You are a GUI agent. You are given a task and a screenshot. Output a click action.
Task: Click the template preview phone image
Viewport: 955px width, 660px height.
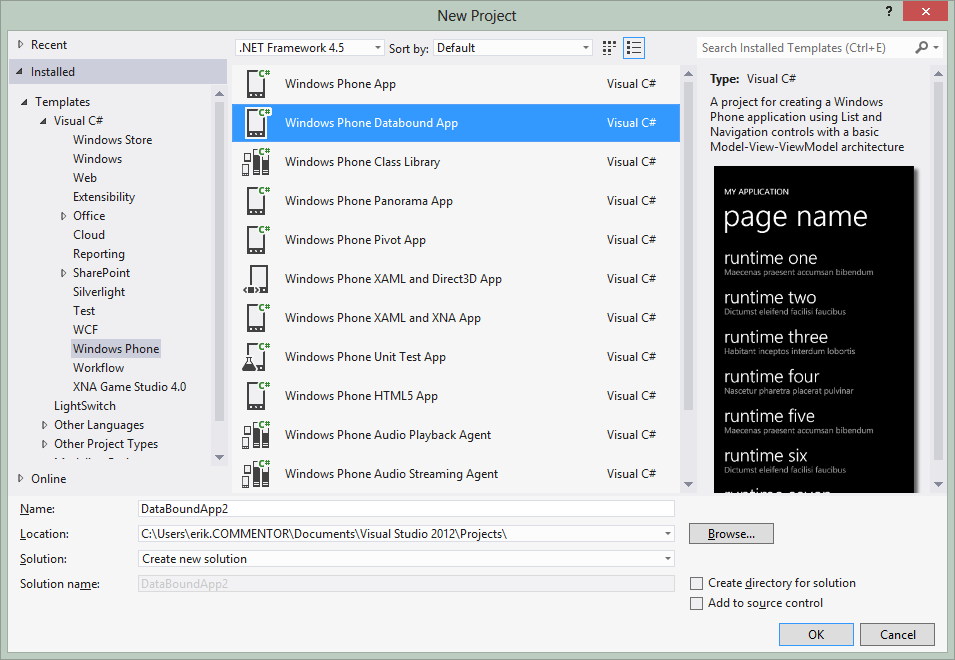pos(814,330)
